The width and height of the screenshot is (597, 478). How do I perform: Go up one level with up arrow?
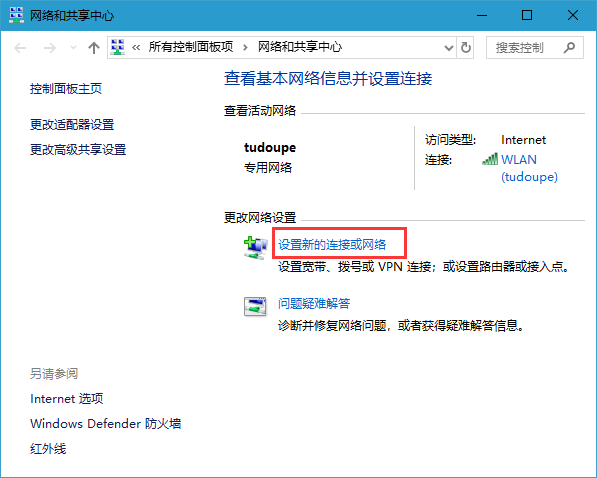point(94,48)
